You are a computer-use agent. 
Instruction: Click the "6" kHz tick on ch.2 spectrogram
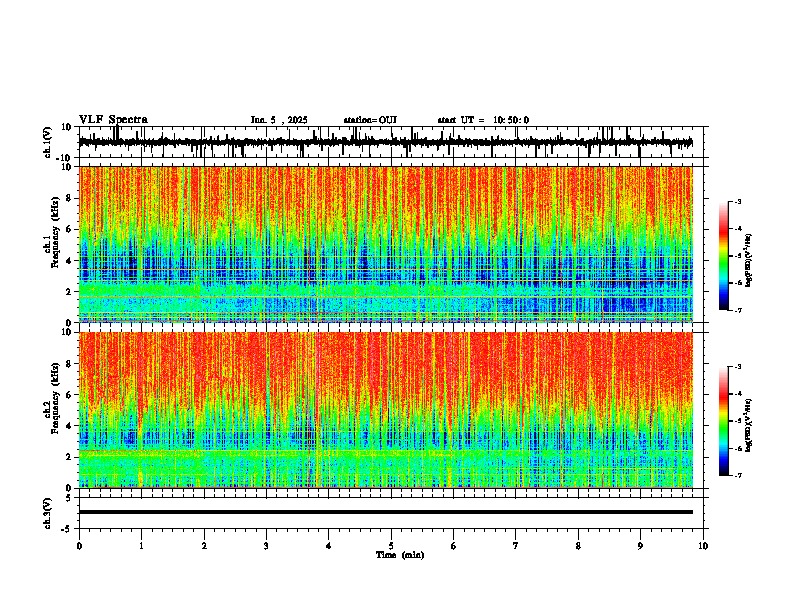[x=71, y=395]
